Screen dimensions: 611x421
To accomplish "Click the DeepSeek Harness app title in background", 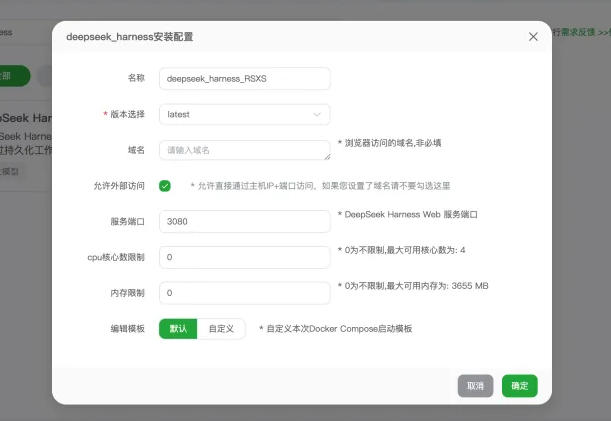I will tap(25, 118).
